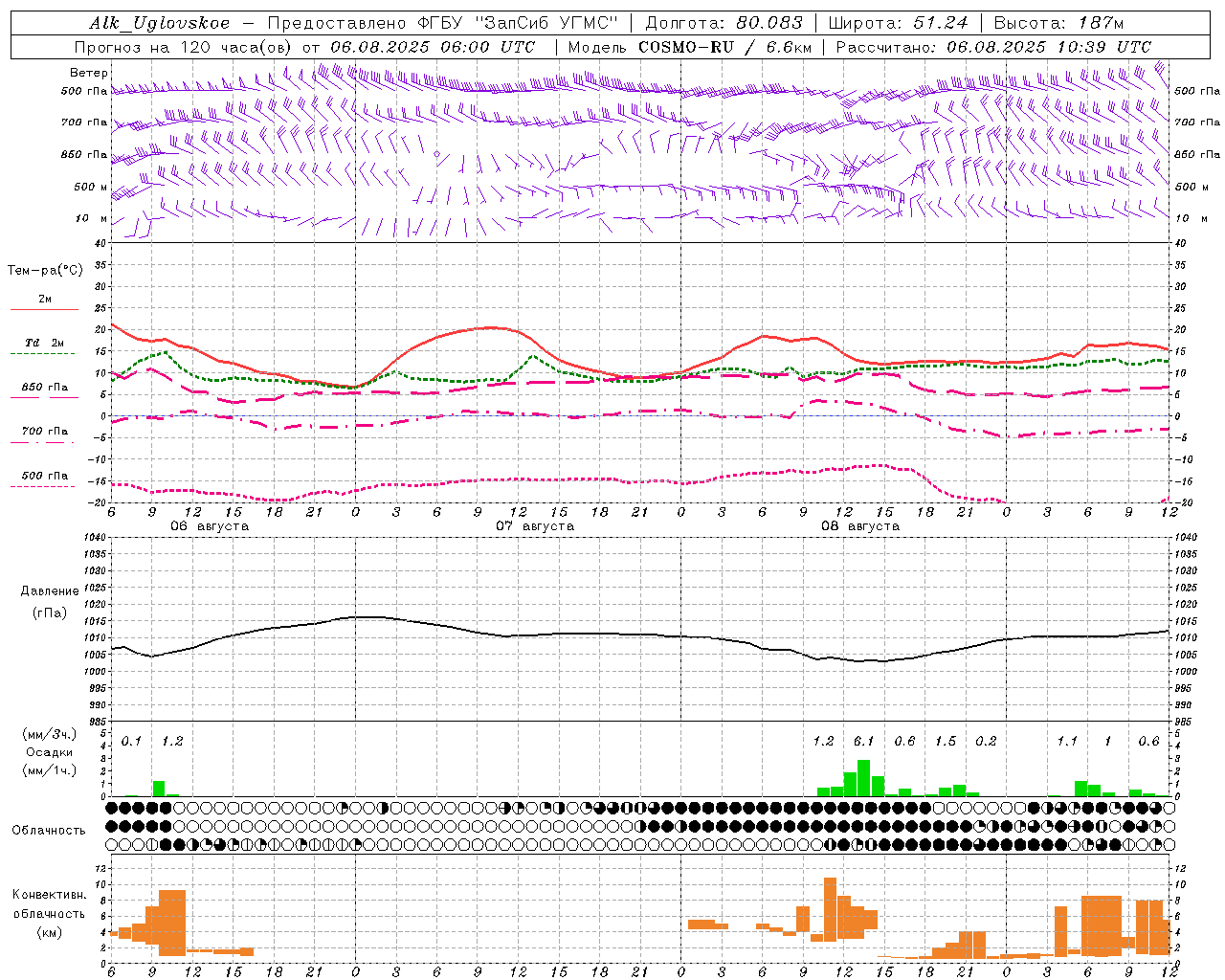This screenshot has width=1225, height=980.
Task: Click the station name Alk_Uglovskoe
Action: pos(160,23)
